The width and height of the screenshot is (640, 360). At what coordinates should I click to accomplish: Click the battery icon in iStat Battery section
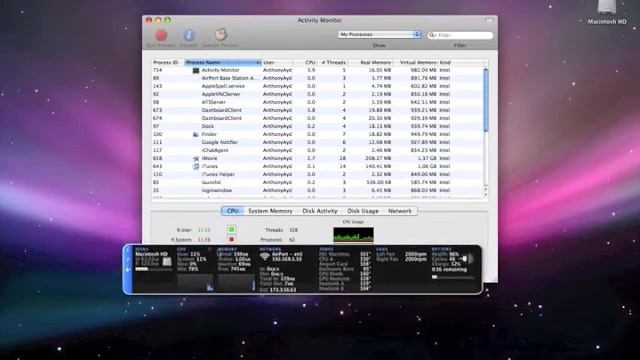point(467,259)
